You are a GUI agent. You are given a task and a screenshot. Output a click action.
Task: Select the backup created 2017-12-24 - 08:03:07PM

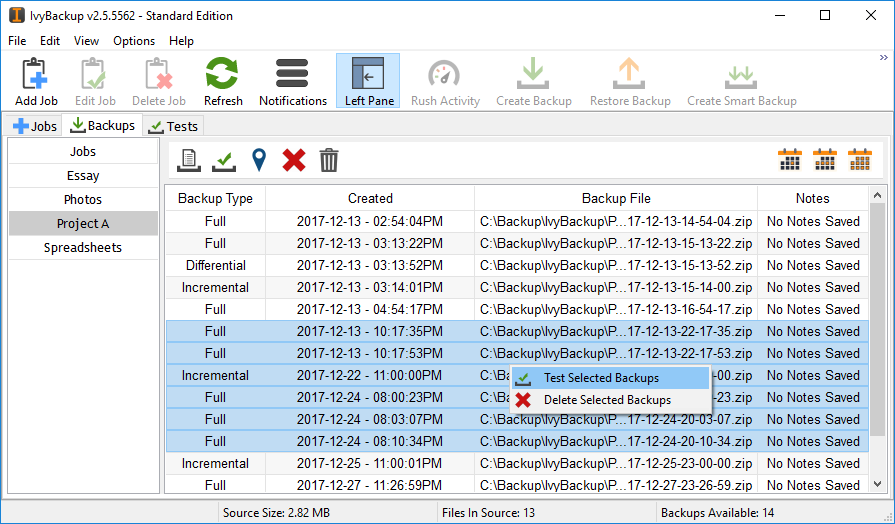coord(517,420)
